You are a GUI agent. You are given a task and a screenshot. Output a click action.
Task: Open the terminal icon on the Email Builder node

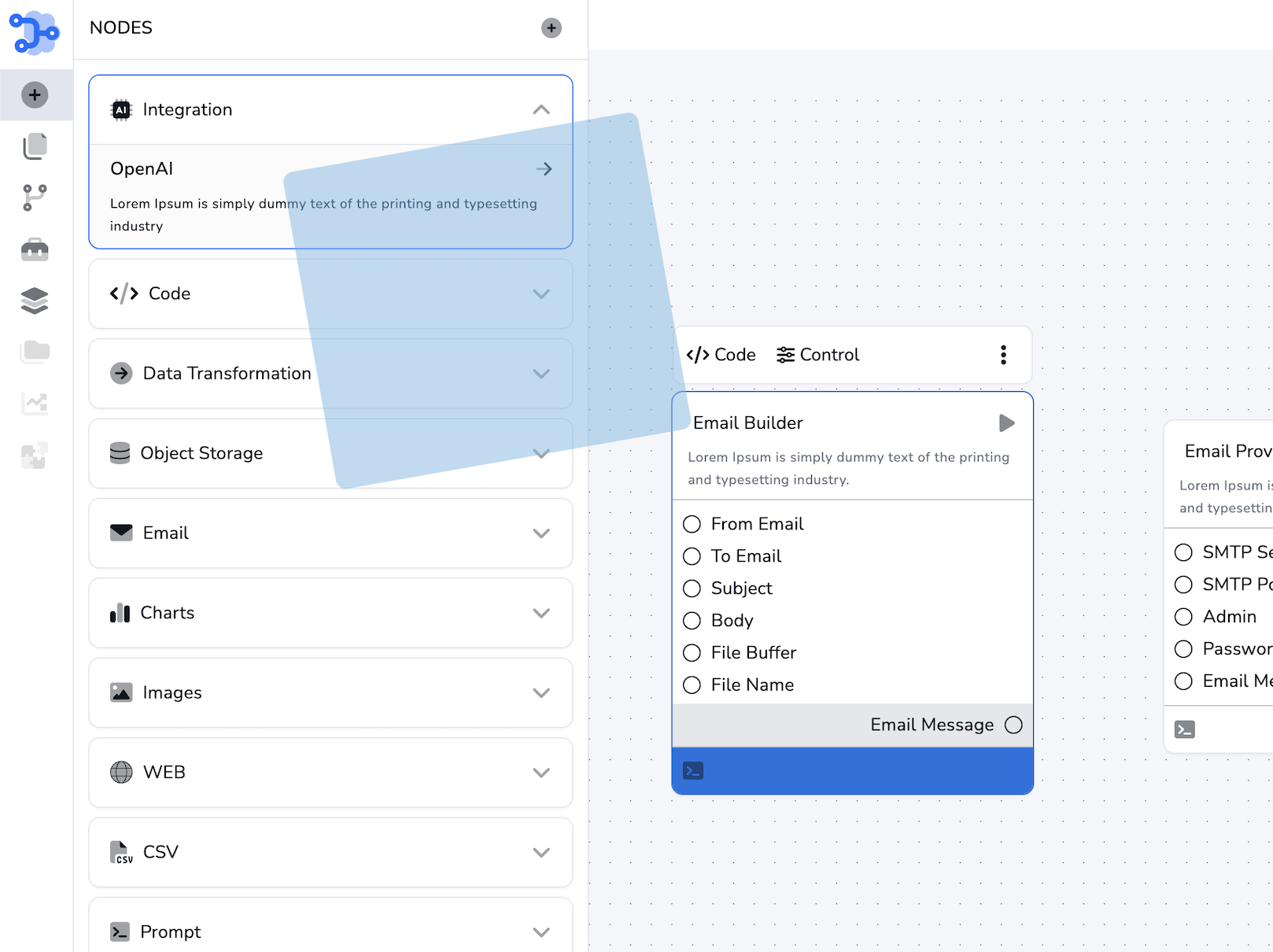[x=693, y=771]
